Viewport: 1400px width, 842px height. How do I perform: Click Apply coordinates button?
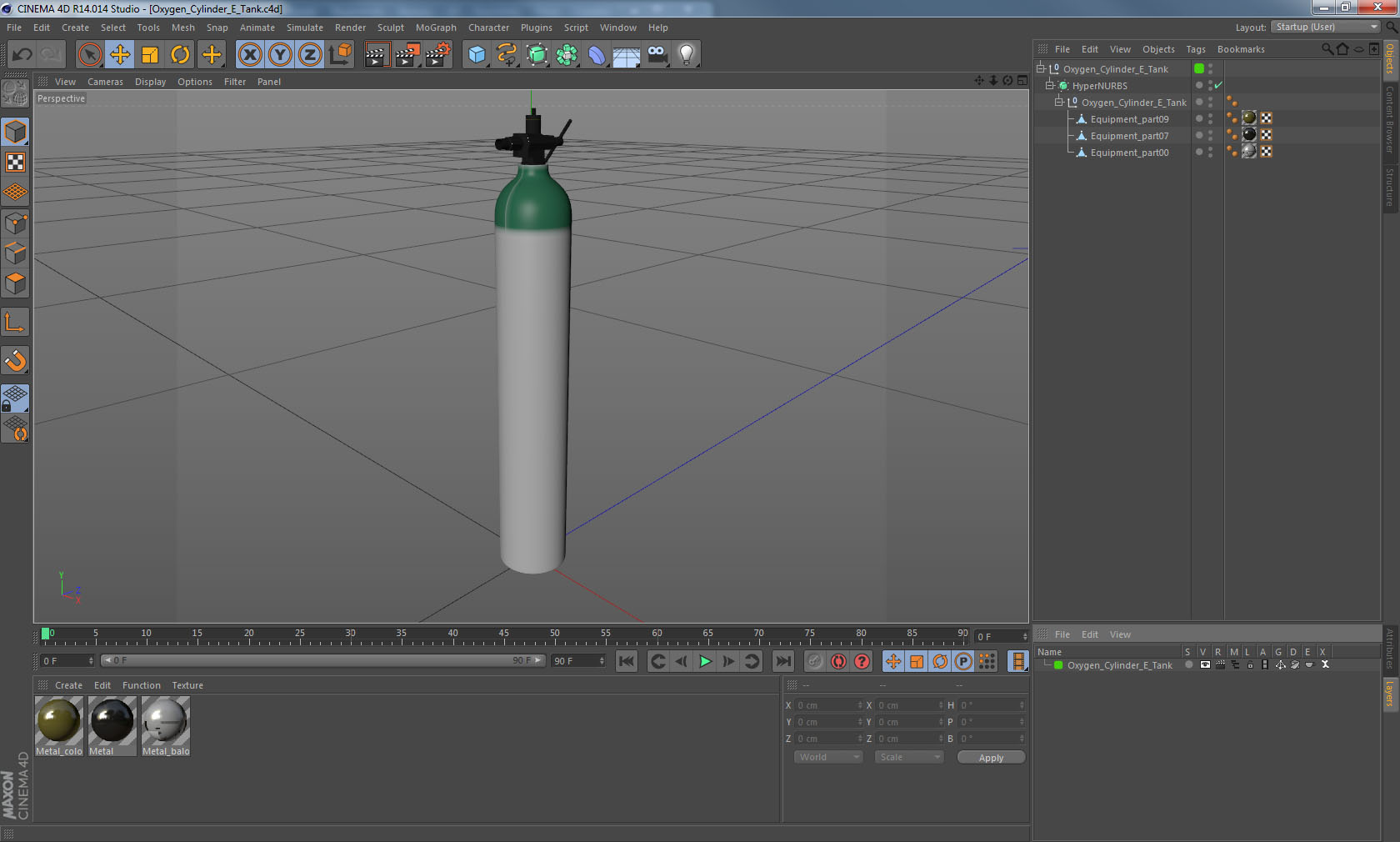tap(991, 758)
